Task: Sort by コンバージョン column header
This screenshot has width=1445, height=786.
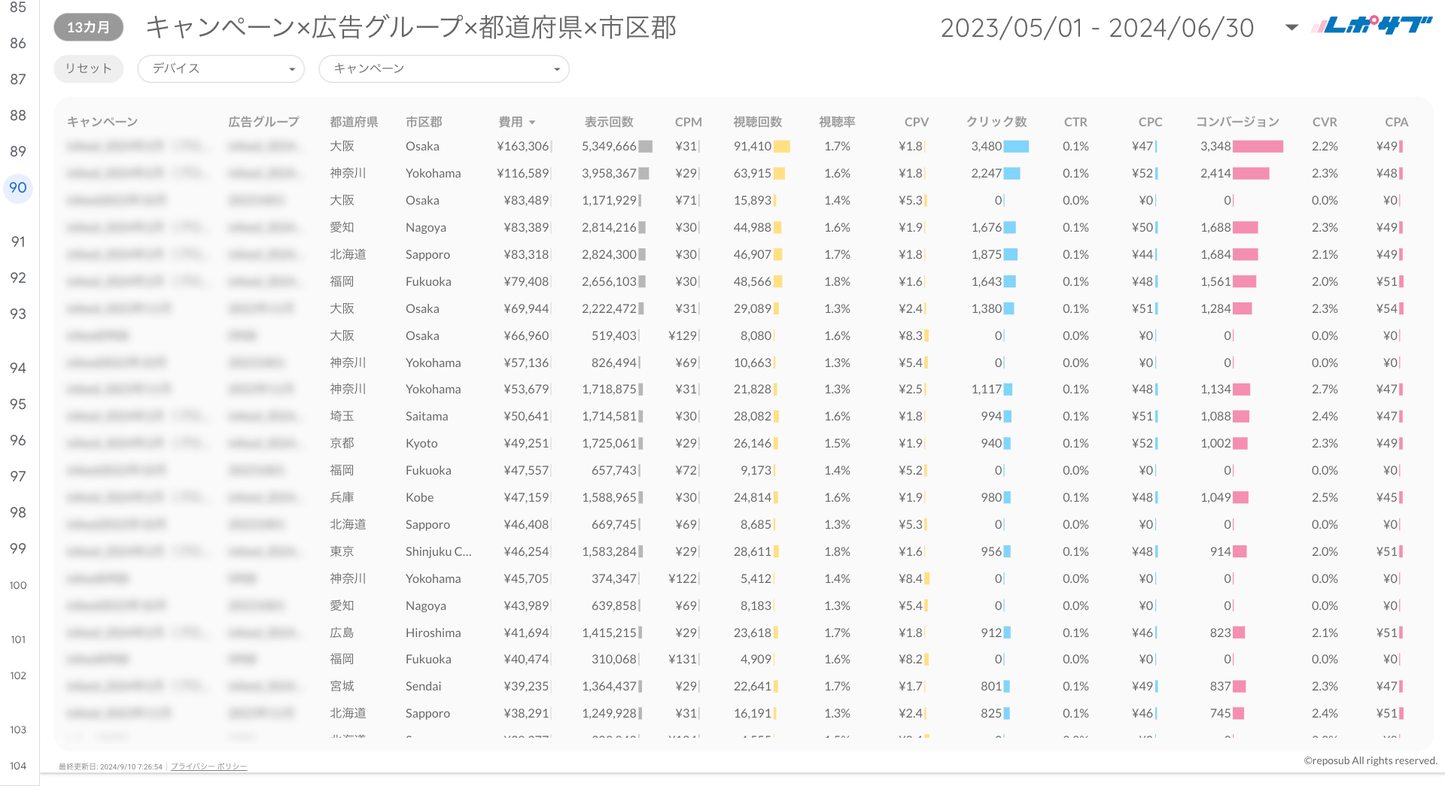Action: click(1237, 122)
